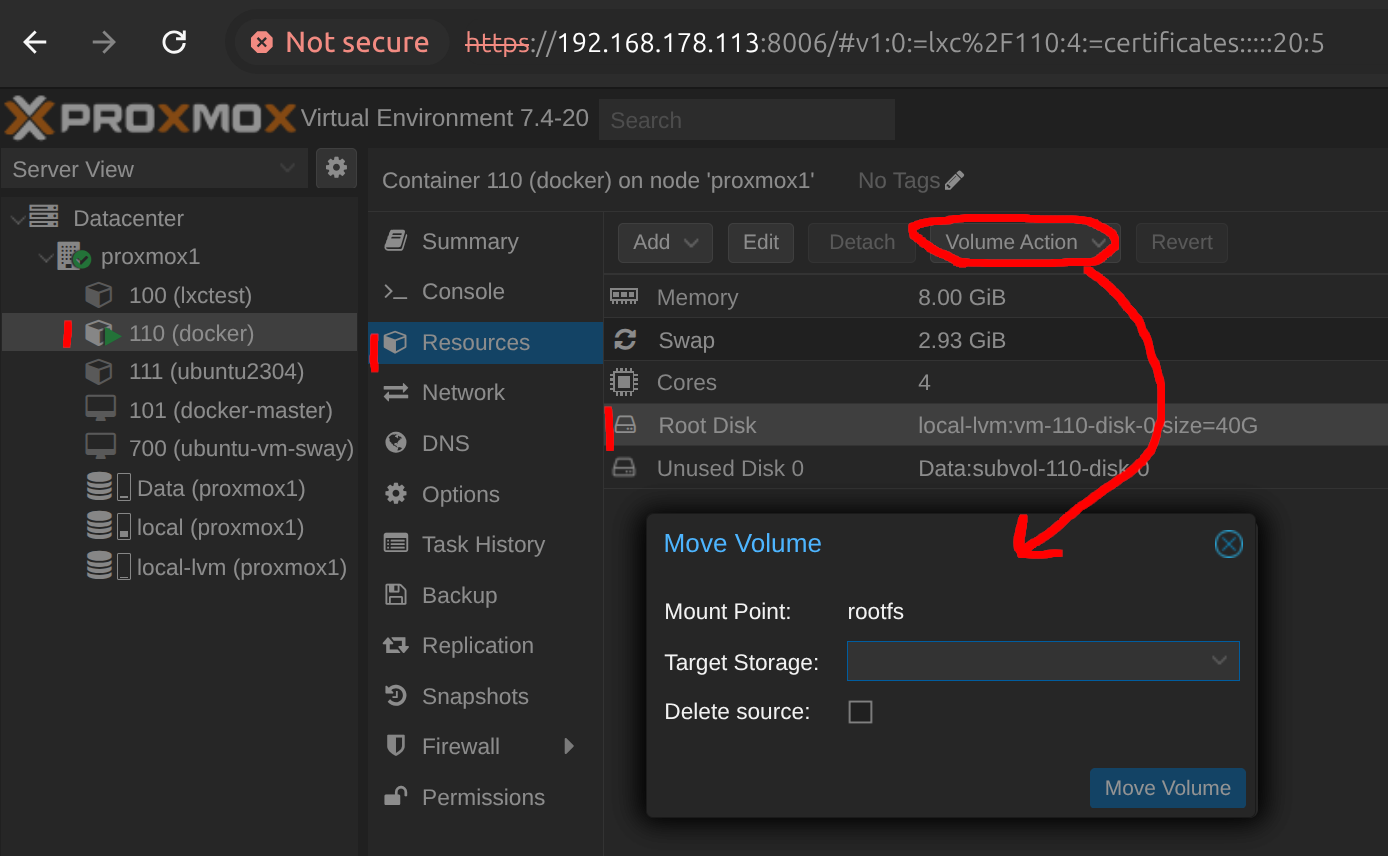Click the Not secure warning badge
This screenshot has width=1388, height=856.
(x=339, y=43)
